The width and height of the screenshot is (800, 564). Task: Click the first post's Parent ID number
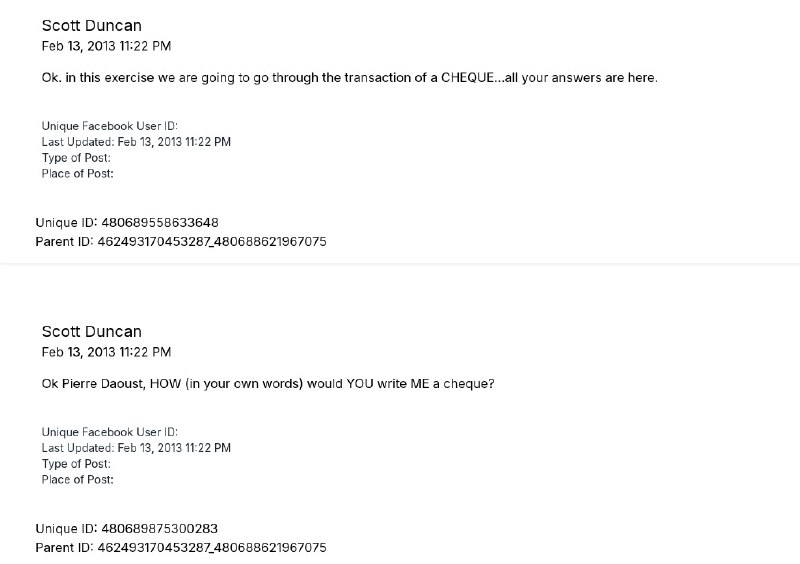click(212, 241)
